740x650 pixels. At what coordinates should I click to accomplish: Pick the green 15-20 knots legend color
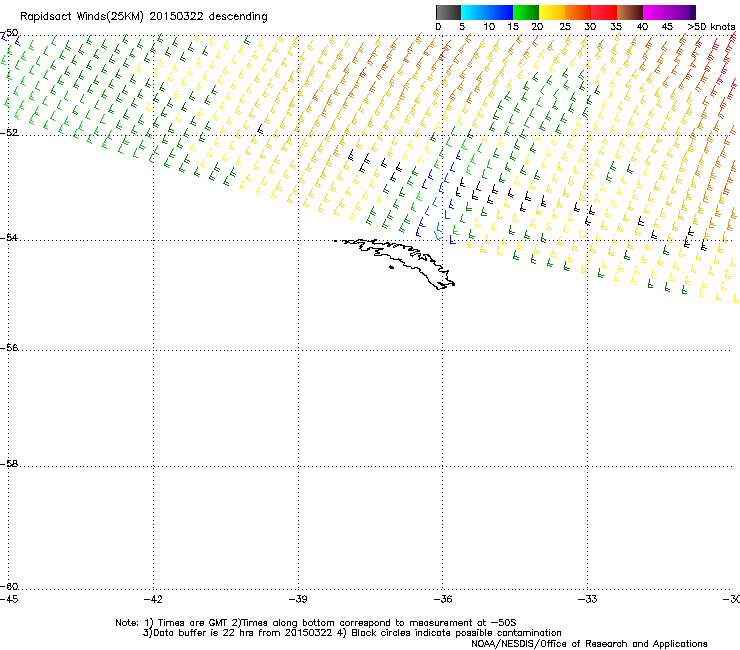click(526, 12)
